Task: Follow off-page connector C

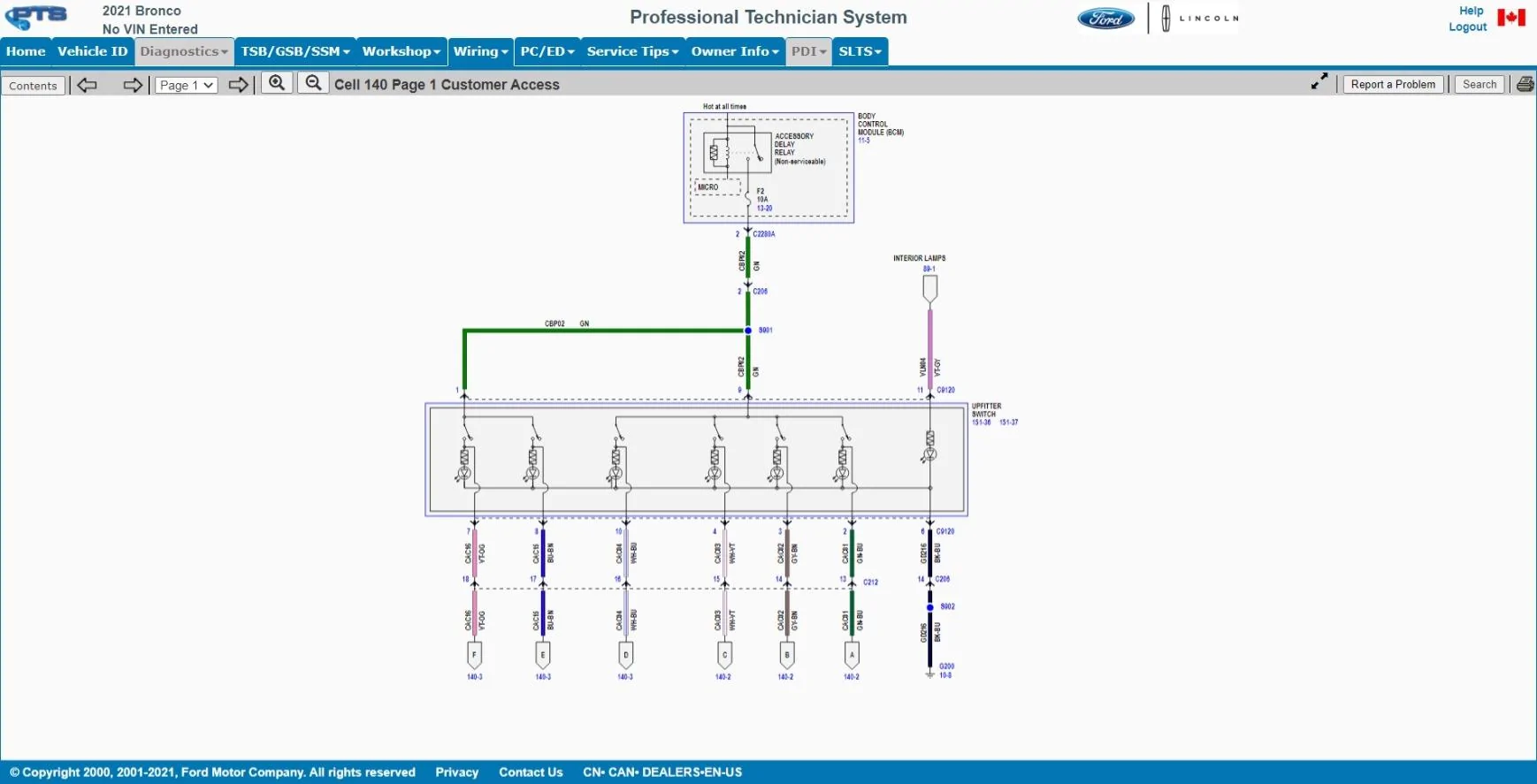Action: pos(724,655)
